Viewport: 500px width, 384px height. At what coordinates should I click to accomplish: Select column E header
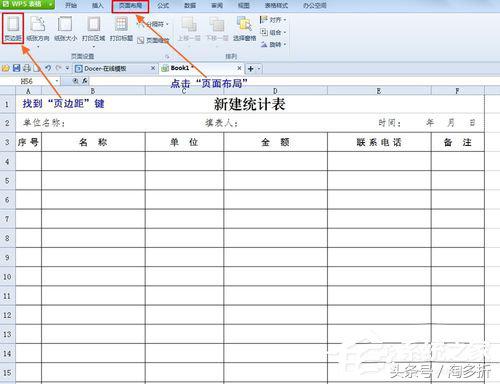379,91
